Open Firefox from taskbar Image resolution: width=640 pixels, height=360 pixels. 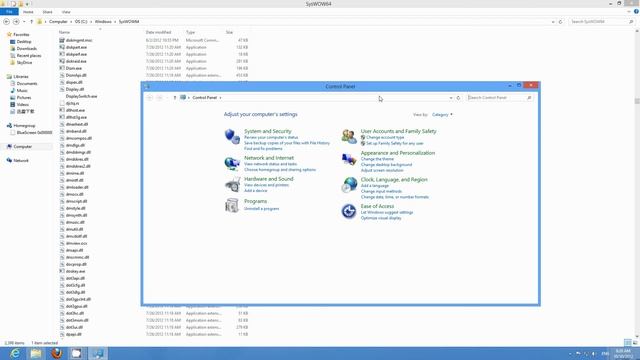pos(56,353)
